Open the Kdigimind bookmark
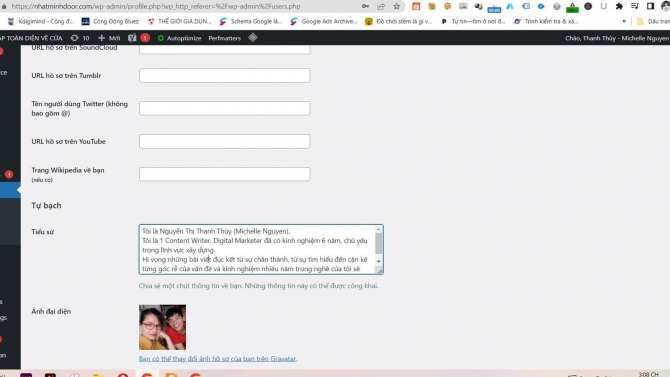Image resolution: width=670 pixels, height=377 pixels. [41, 21]
